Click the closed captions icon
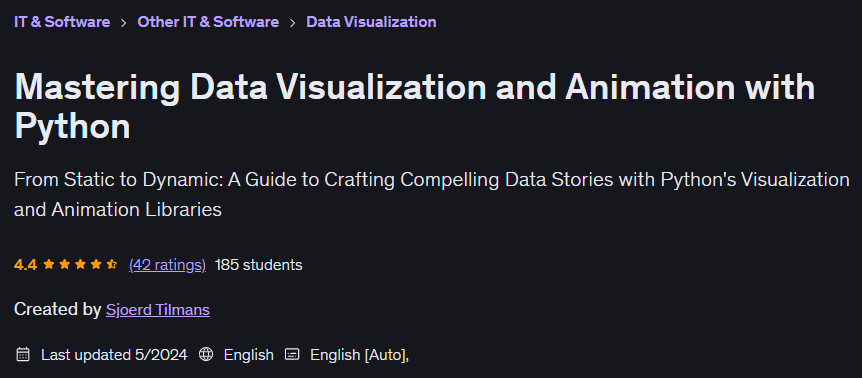 [292, 354]
